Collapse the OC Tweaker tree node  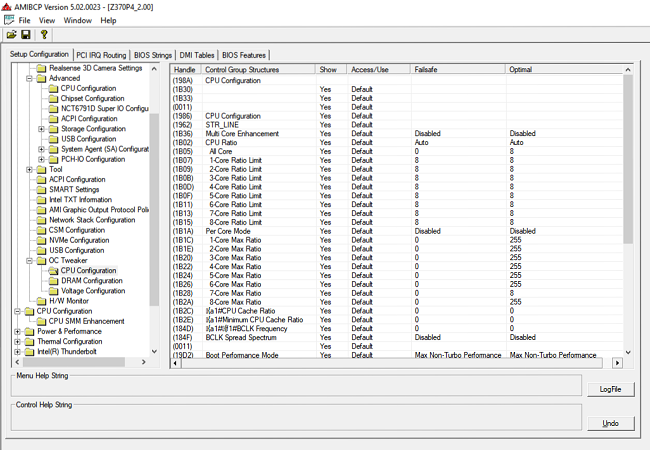[29, 260]
